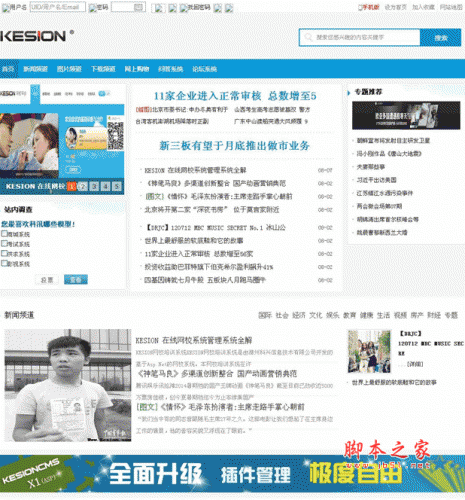Click the broken image icon before 用户名

pos(6,7)
